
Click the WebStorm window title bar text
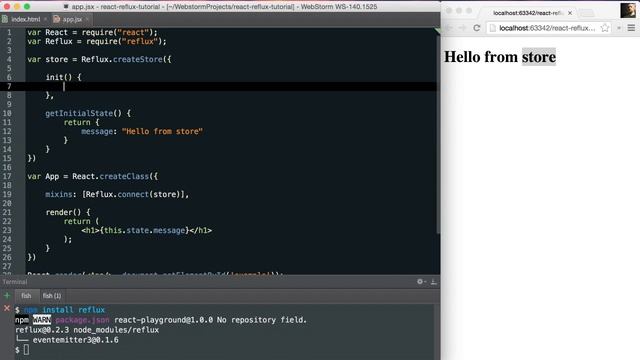pyautogui.click(x=224, y=7)
